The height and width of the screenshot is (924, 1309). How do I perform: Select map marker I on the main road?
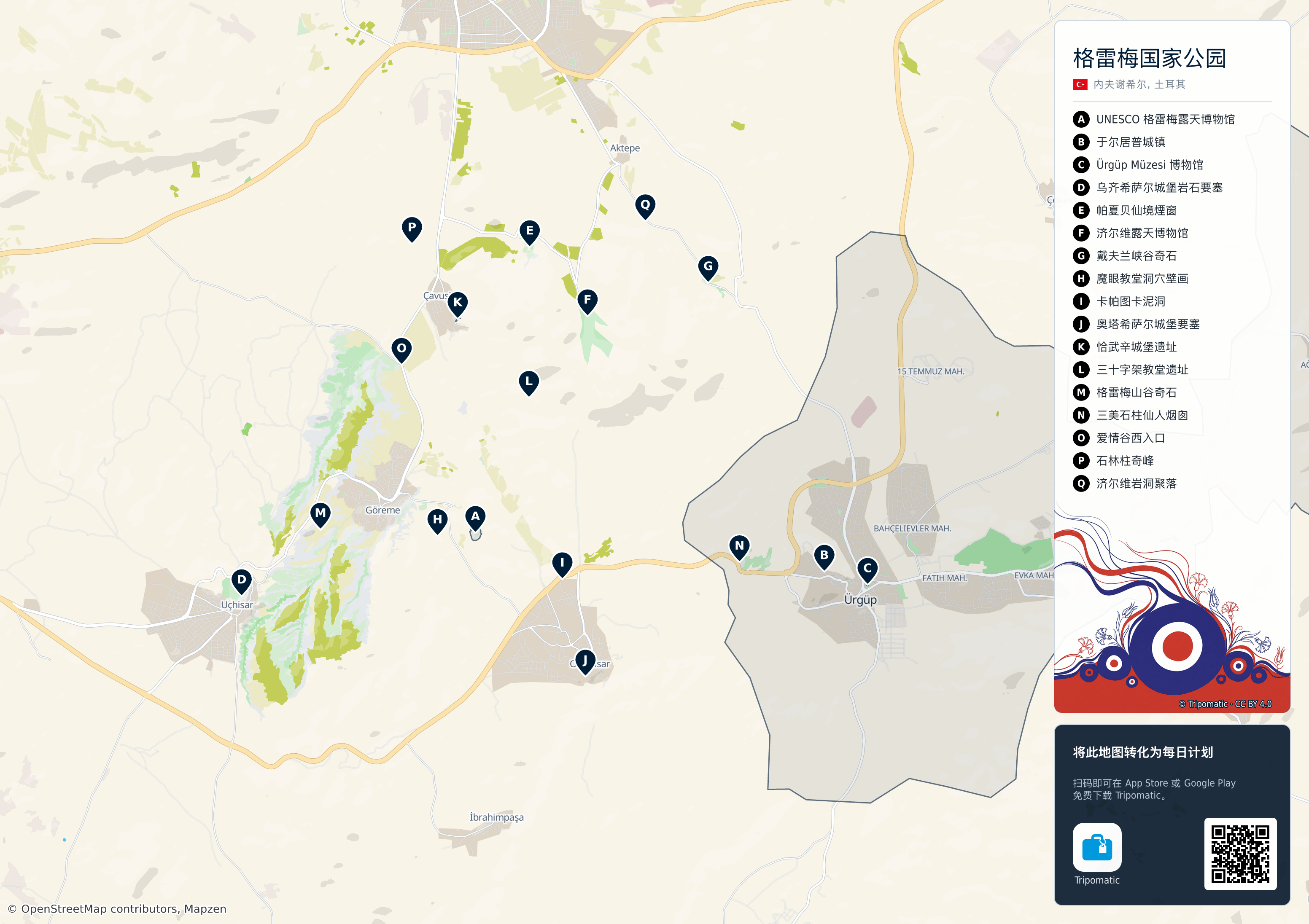coord(562,564)
